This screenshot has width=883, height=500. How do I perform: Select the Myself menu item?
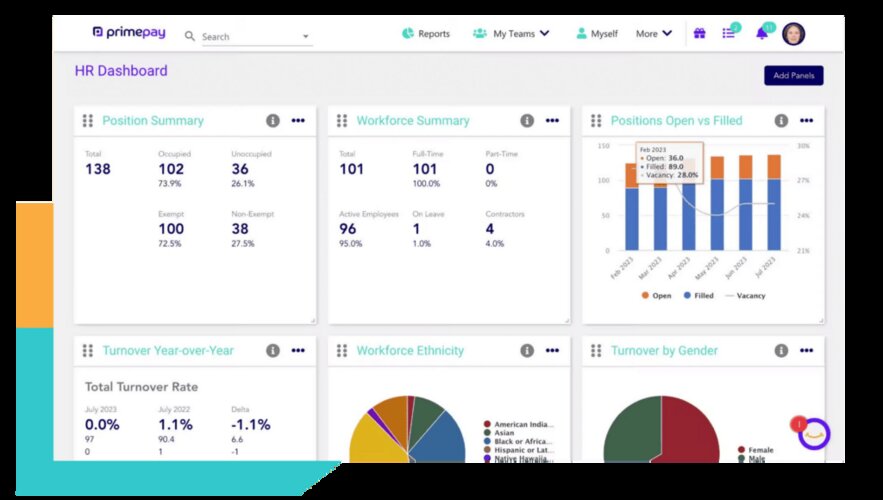coord(596,34)
